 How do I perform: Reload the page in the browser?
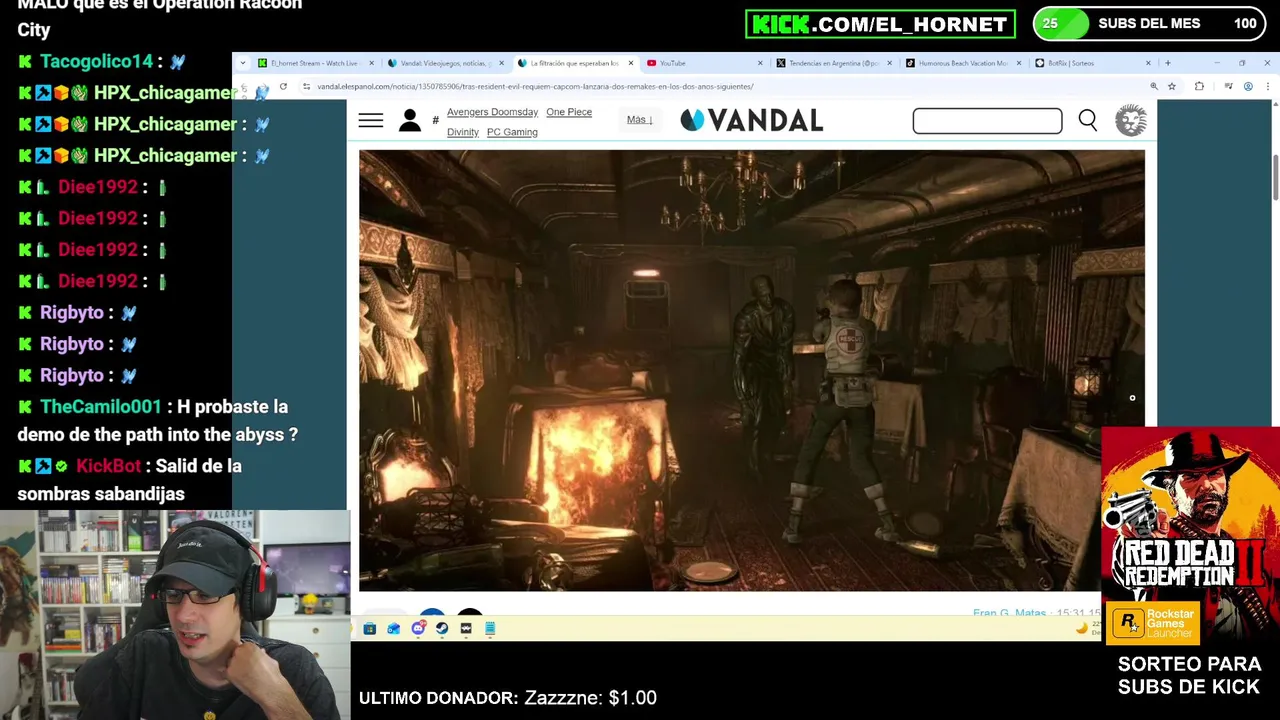coord(283,87)
